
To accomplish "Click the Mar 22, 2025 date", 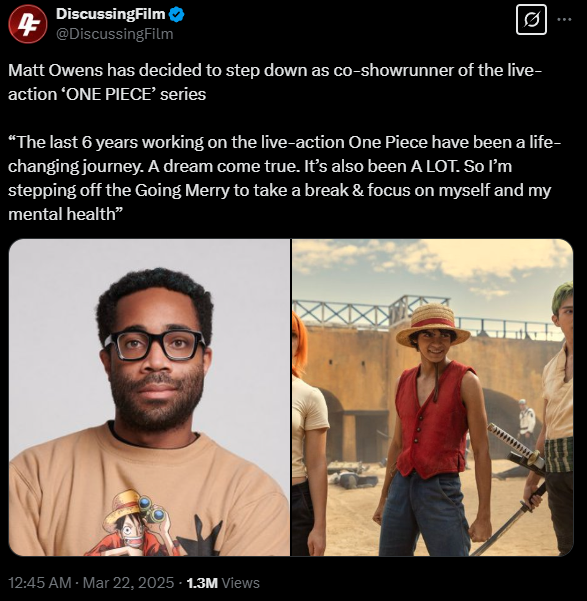I will pos(128,583).
